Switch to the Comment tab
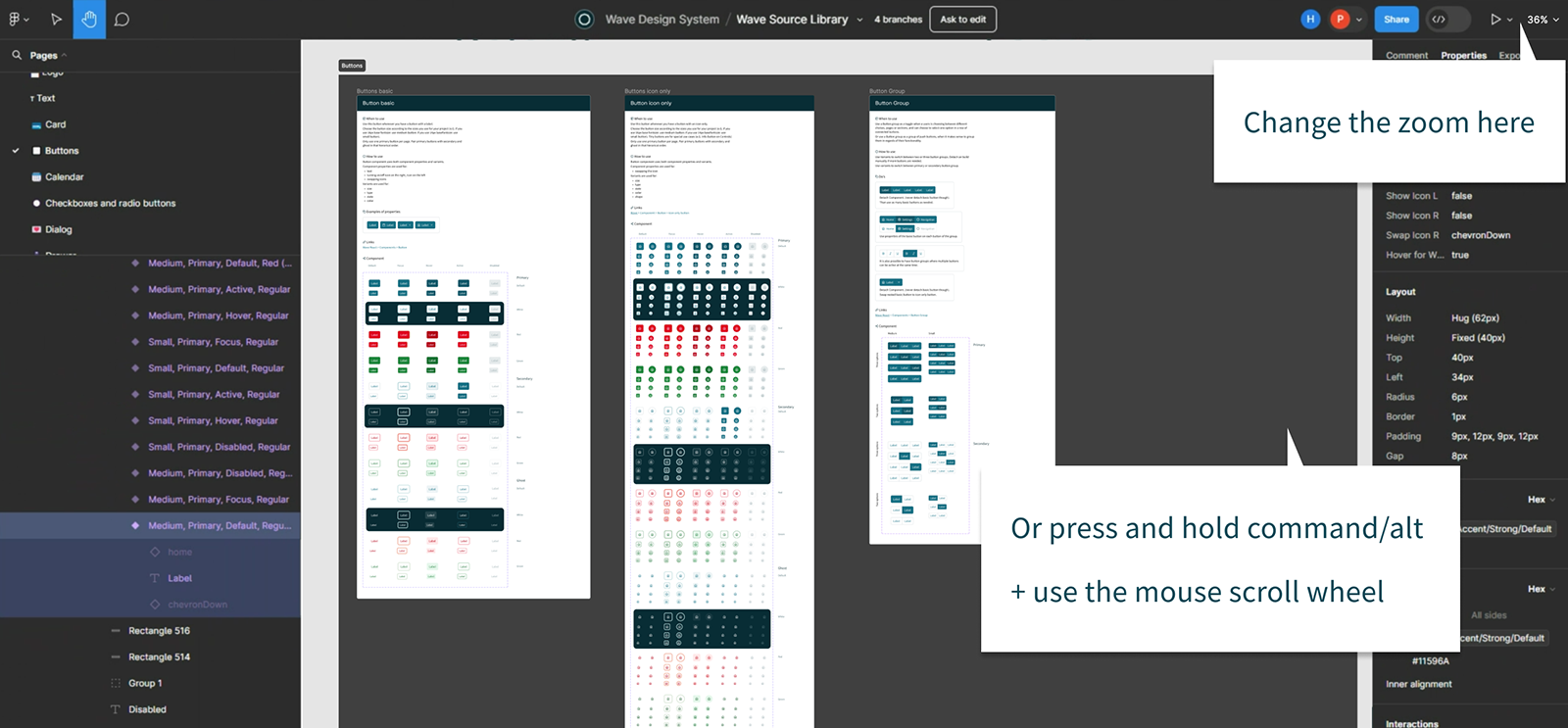The width and height of the screenshot is (1568, 728). [x=1406, y=56]
